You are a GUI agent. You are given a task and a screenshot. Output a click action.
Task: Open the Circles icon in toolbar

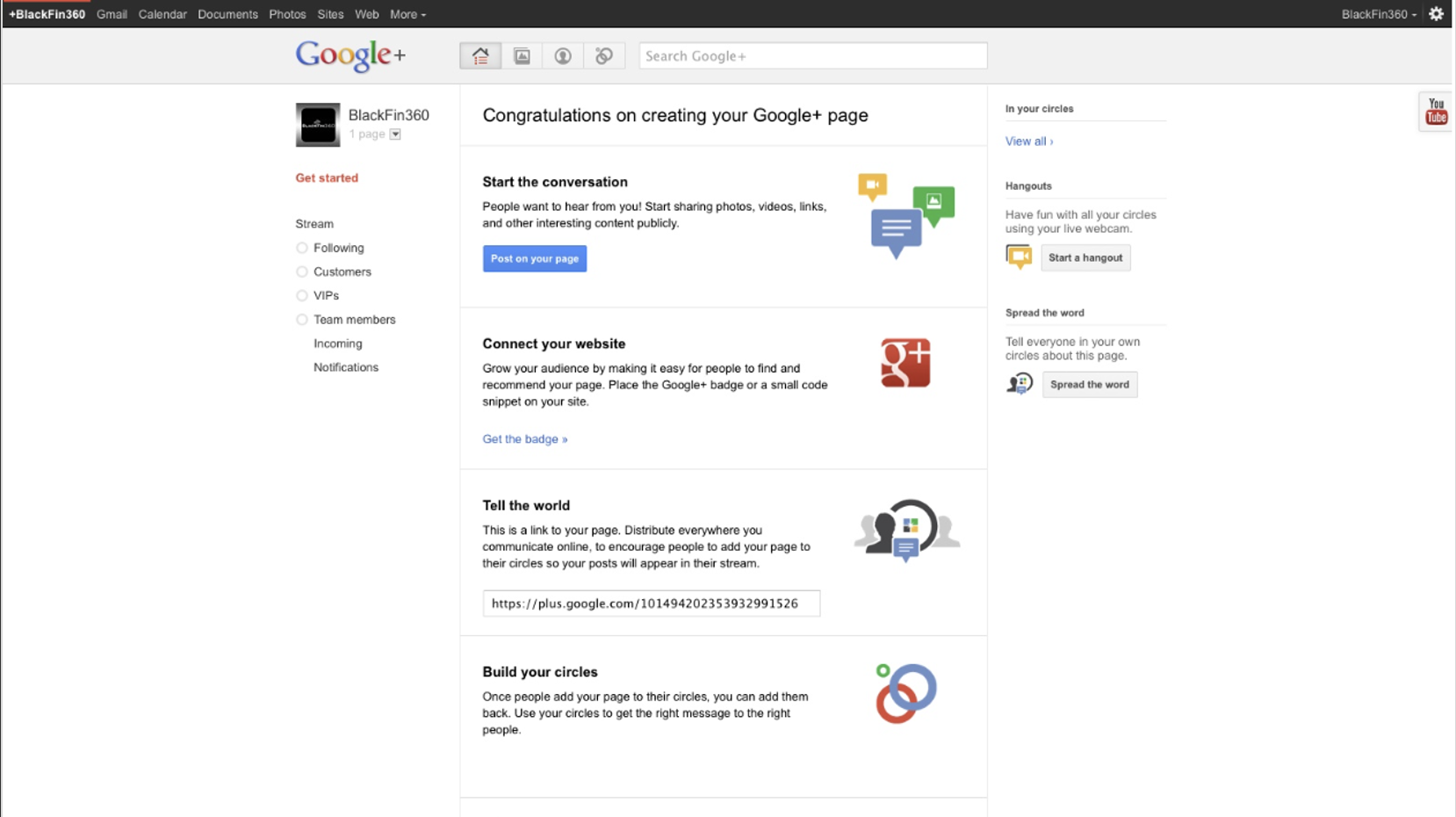coord(604,56)
